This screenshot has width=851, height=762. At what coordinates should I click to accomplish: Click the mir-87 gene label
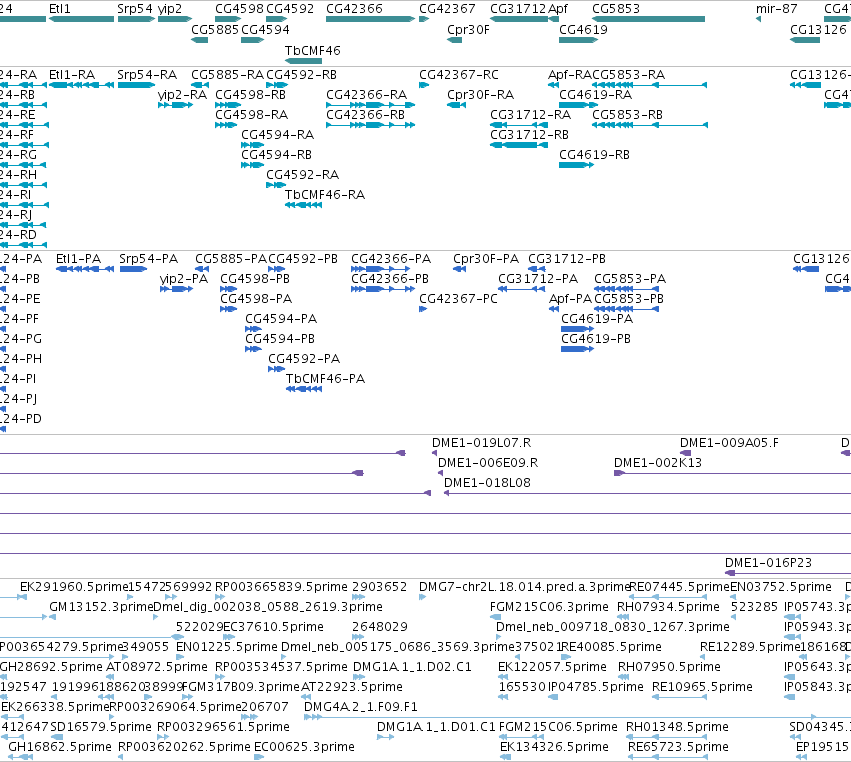pos(777,9)
